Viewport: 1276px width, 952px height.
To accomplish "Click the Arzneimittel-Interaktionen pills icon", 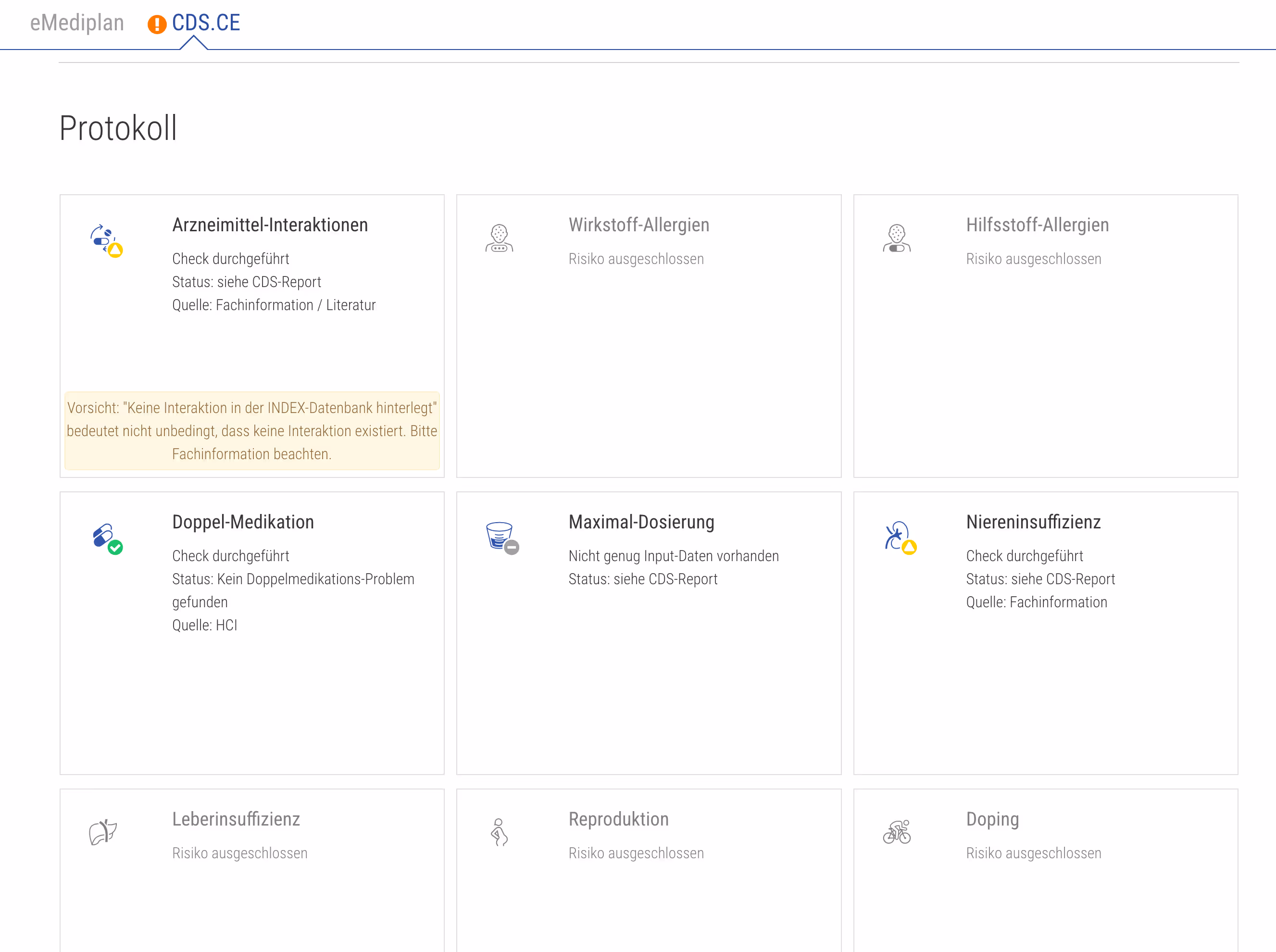I will (x=106, y=240).
